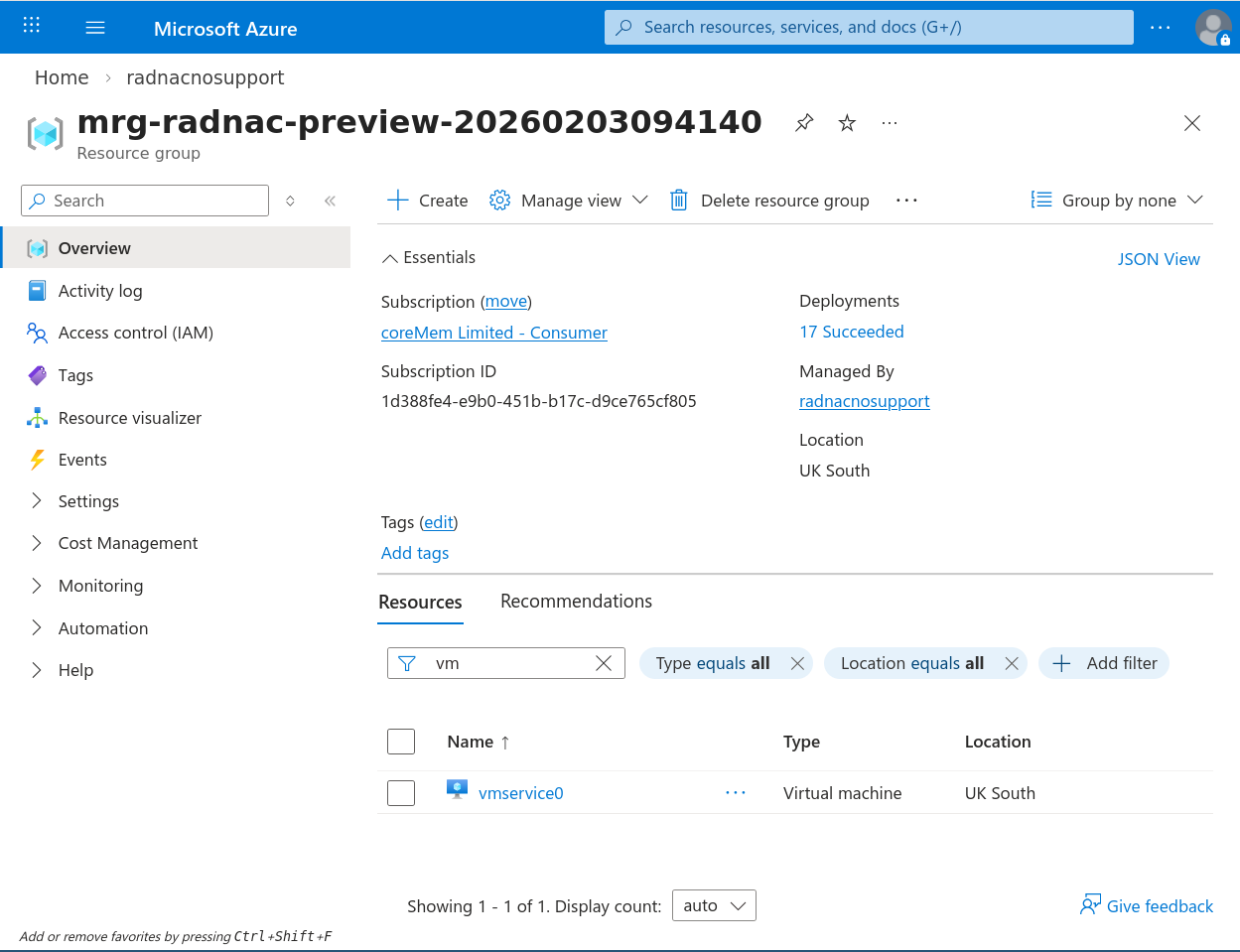The height and width of the screenshot is (952, 1240).
Task: Open the app launcher grid icon
Action: (x=32, y=27)
